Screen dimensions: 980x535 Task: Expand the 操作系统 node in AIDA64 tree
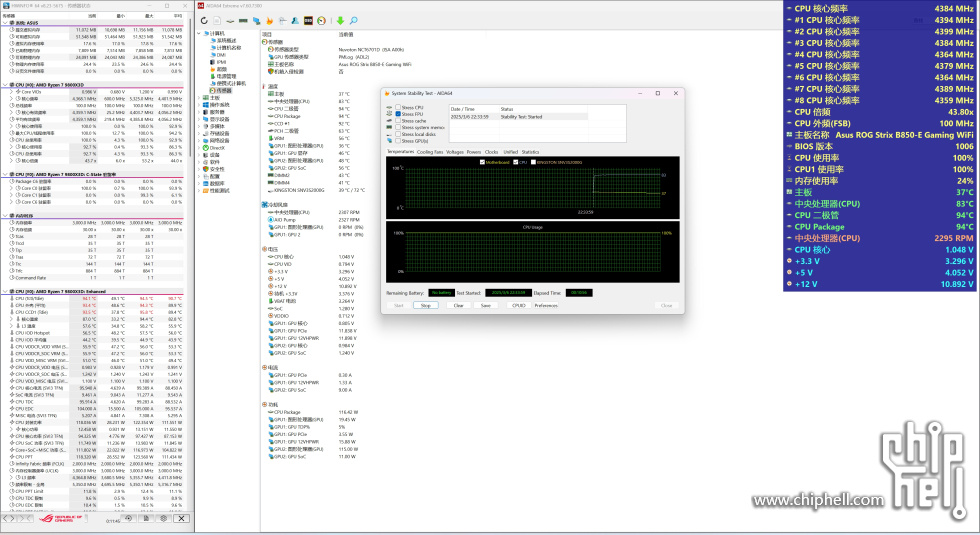pyautogui.click(x=200, y=105)
